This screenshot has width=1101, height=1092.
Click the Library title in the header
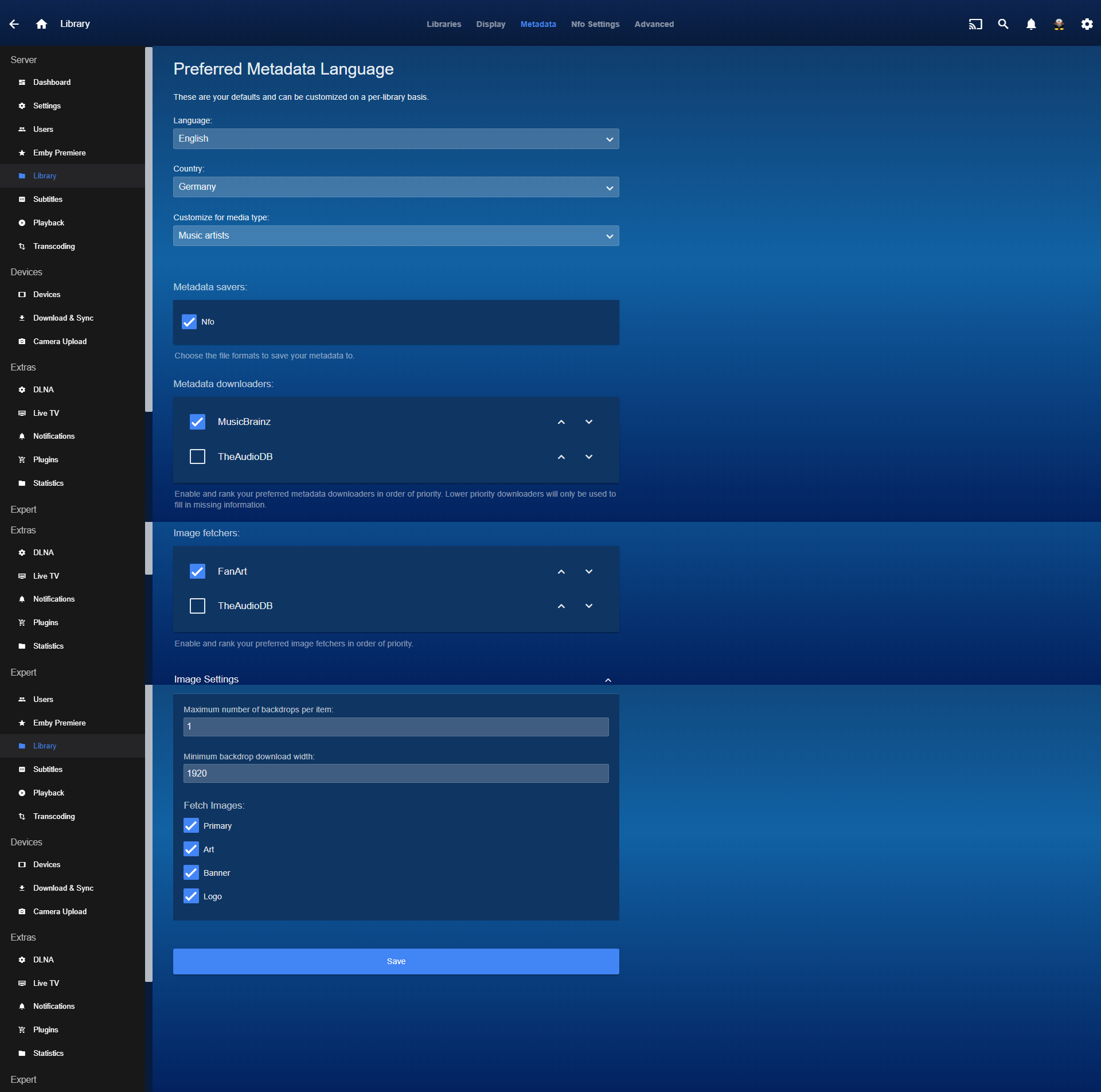[x=75, y=24]
